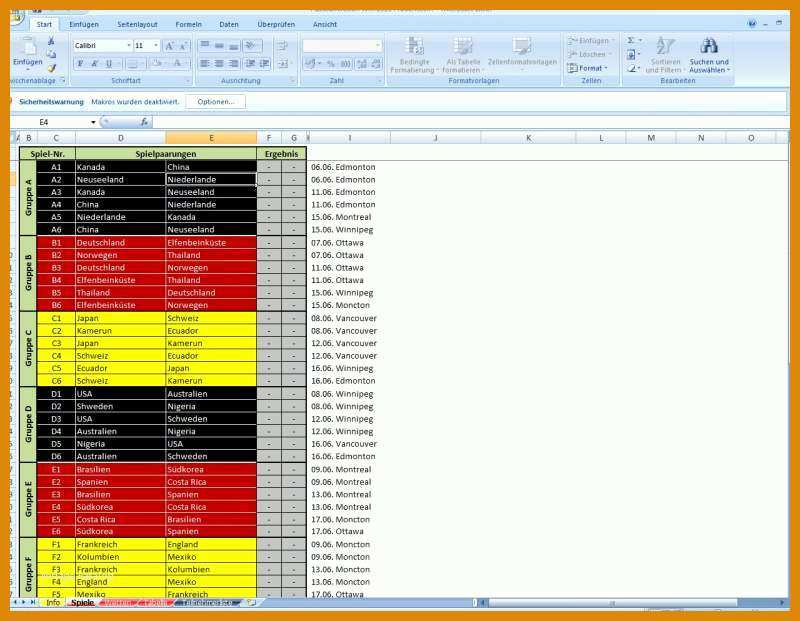Open the Format cells dropdown
This screenshot has height=621, width=800.
click(x=588, y=68)
